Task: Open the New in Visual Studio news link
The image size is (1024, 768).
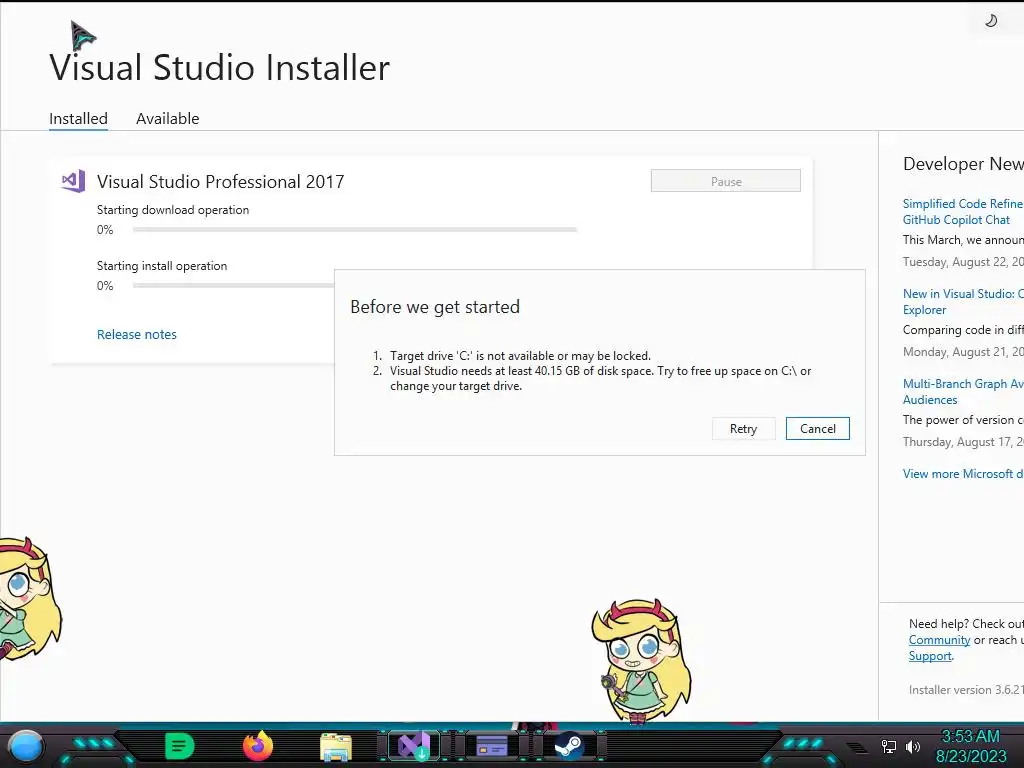Action: (963, 302)
